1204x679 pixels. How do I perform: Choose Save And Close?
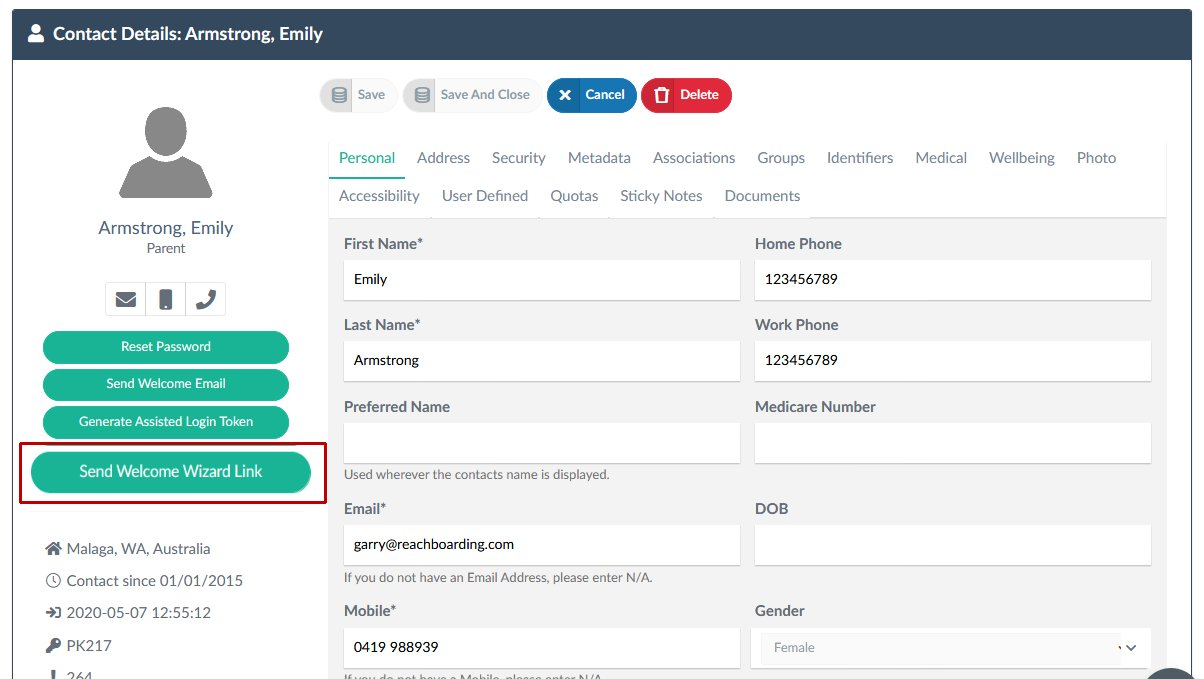click(x=472, y=95)
